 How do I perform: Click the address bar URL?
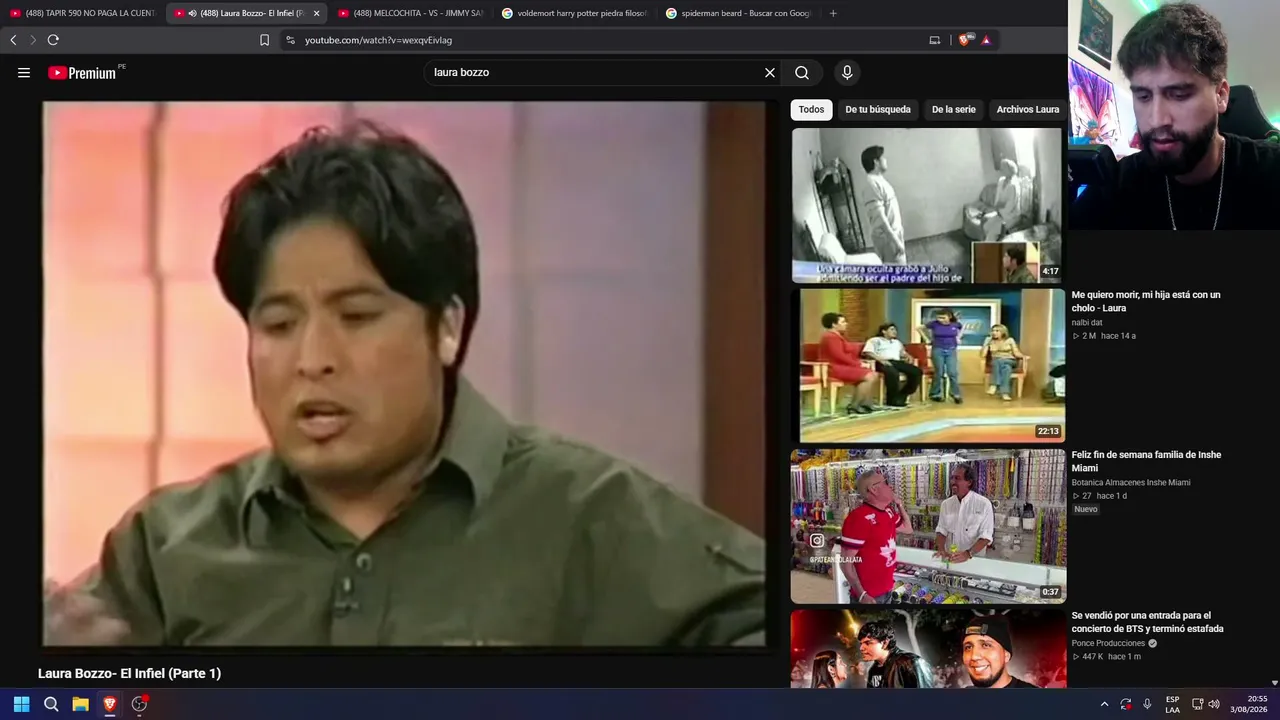378,40
